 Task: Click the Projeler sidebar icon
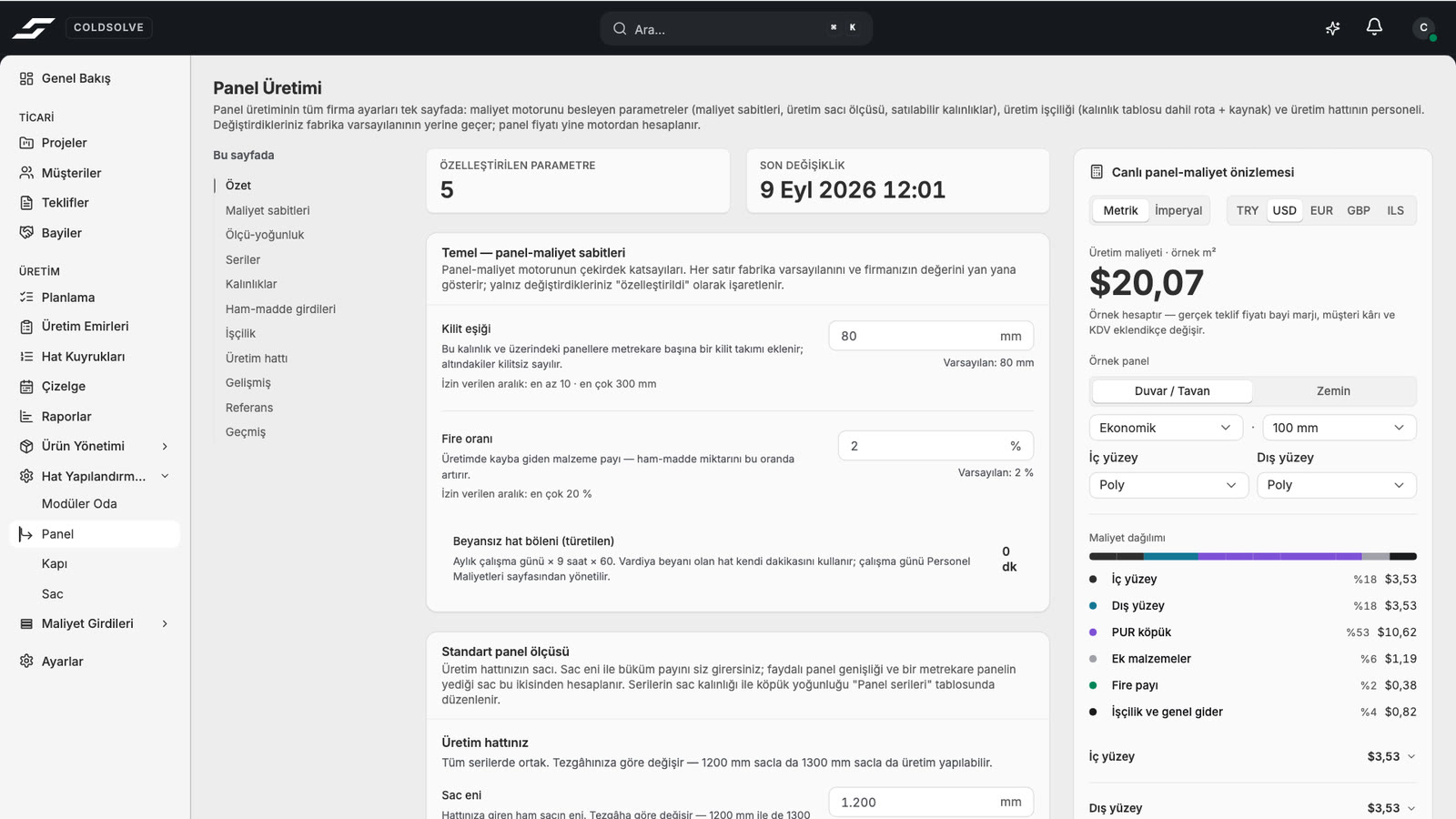tap(26, 143)
